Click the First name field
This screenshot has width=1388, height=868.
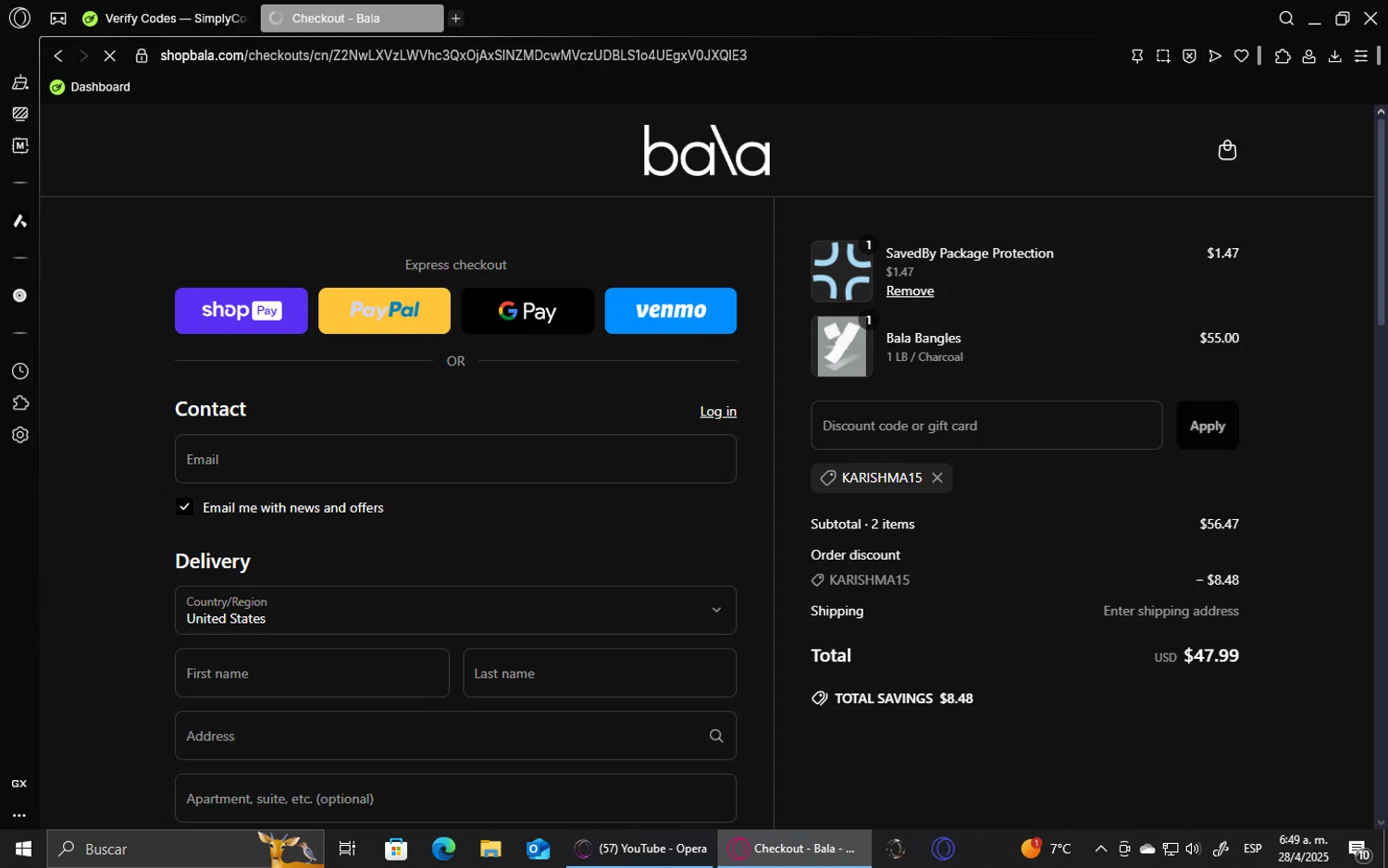pyautogui.click(x=312, y=673)
